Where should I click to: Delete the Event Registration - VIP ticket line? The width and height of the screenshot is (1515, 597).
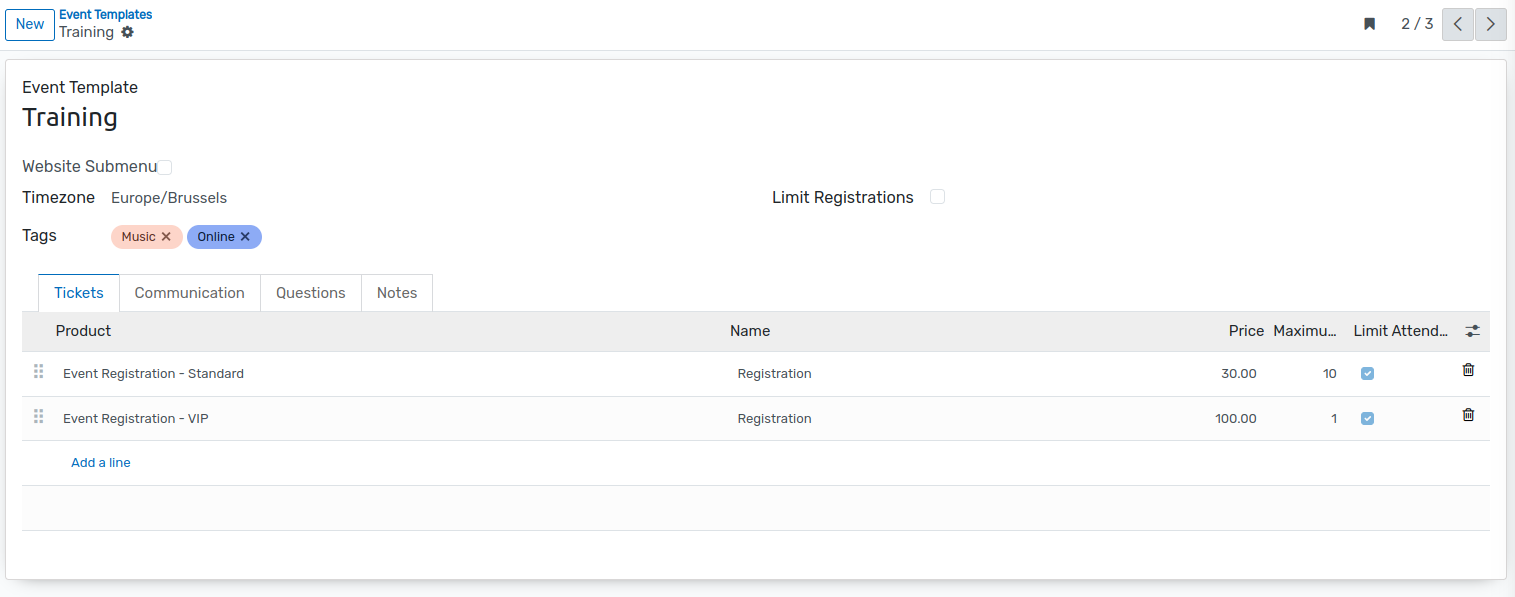click(x=1468, y=415)
